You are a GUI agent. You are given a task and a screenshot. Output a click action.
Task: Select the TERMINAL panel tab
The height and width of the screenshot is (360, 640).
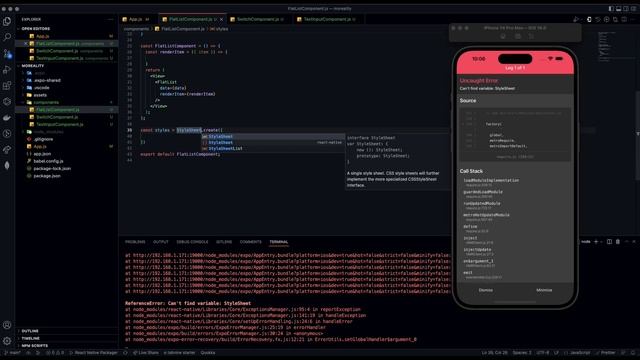(278, 242)
